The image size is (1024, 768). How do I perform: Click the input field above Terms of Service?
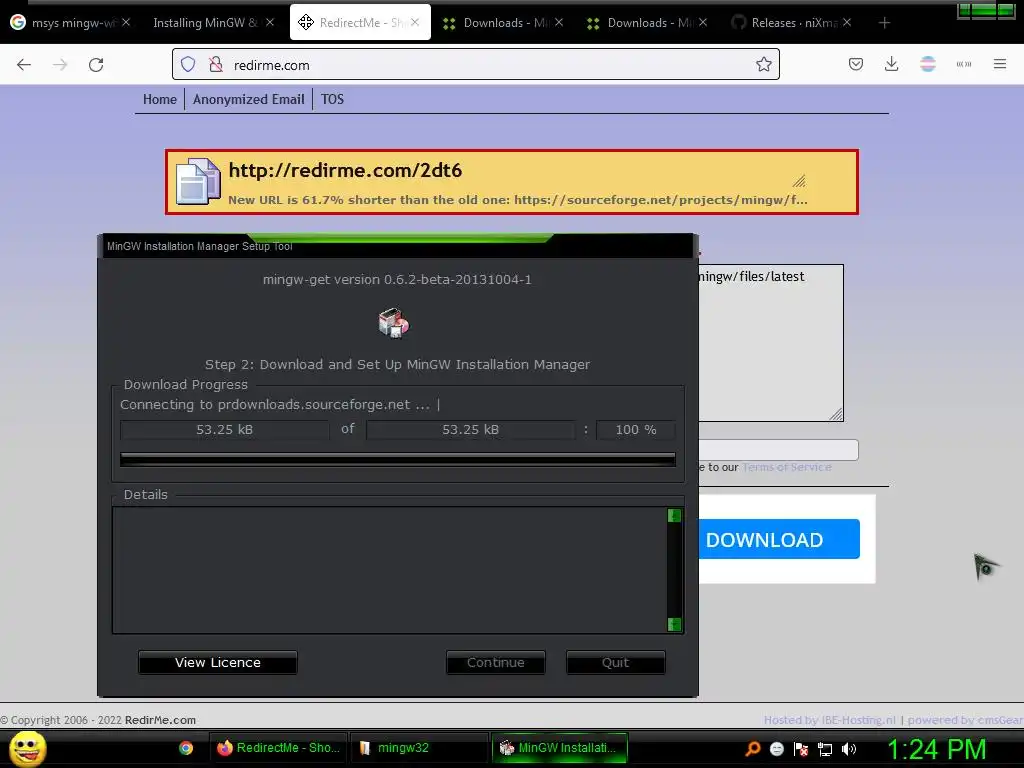[x=778, y=450]
